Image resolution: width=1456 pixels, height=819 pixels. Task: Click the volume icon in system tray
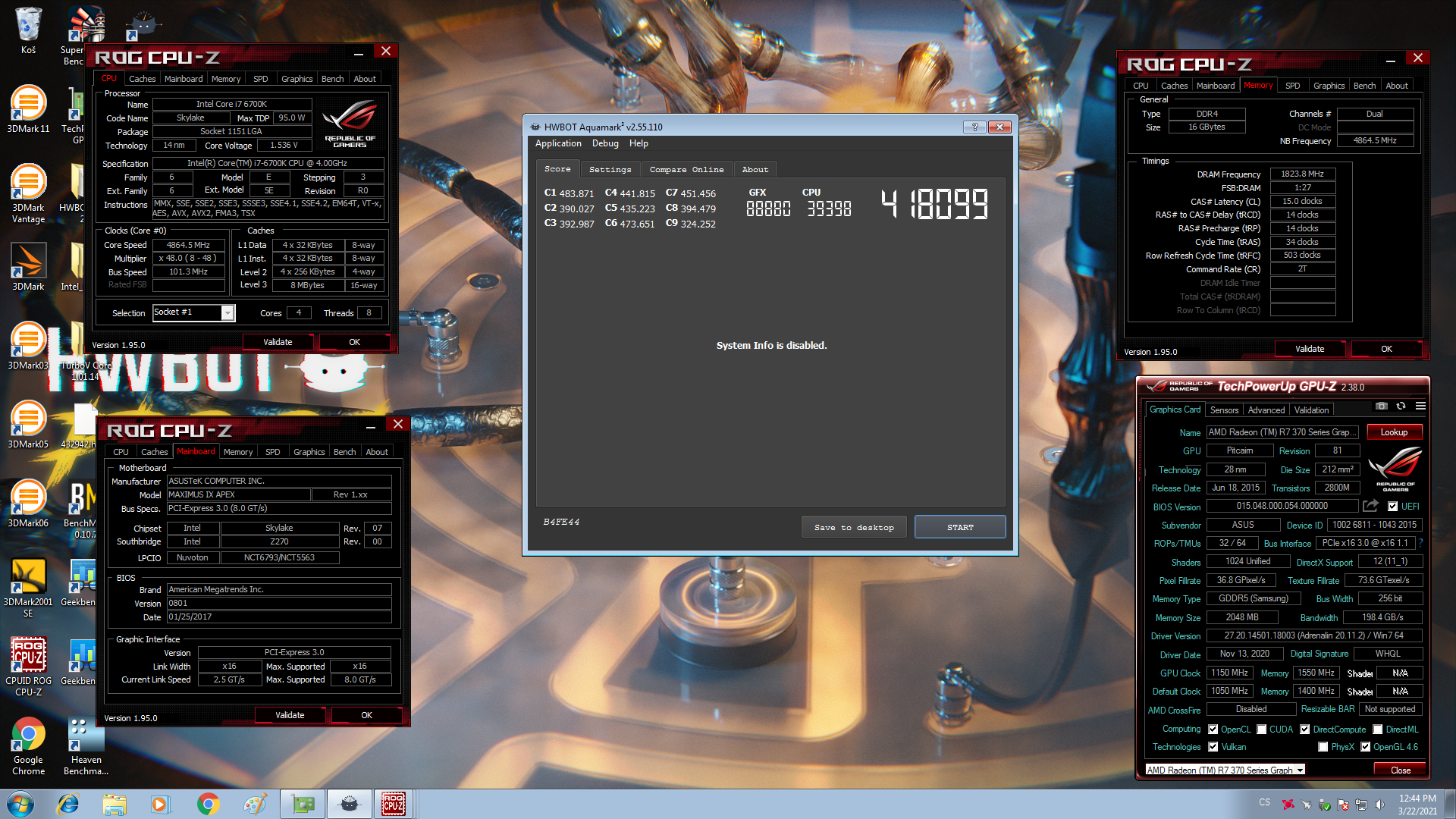coord(1379,805)
